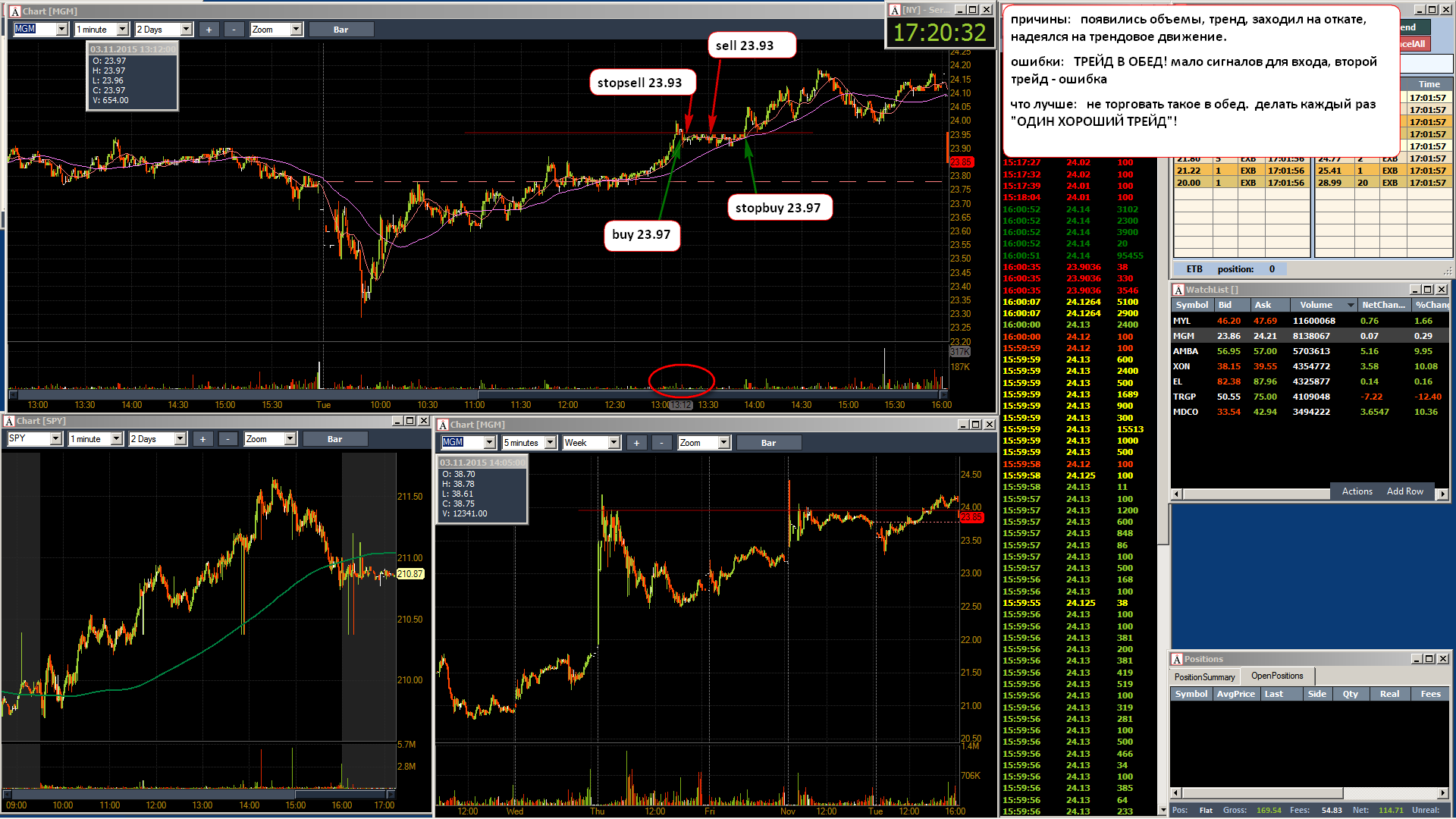Click the WatchList horizontal scroll right arrow
Screen dimensions: 1456x819
tap(1442, 494)
